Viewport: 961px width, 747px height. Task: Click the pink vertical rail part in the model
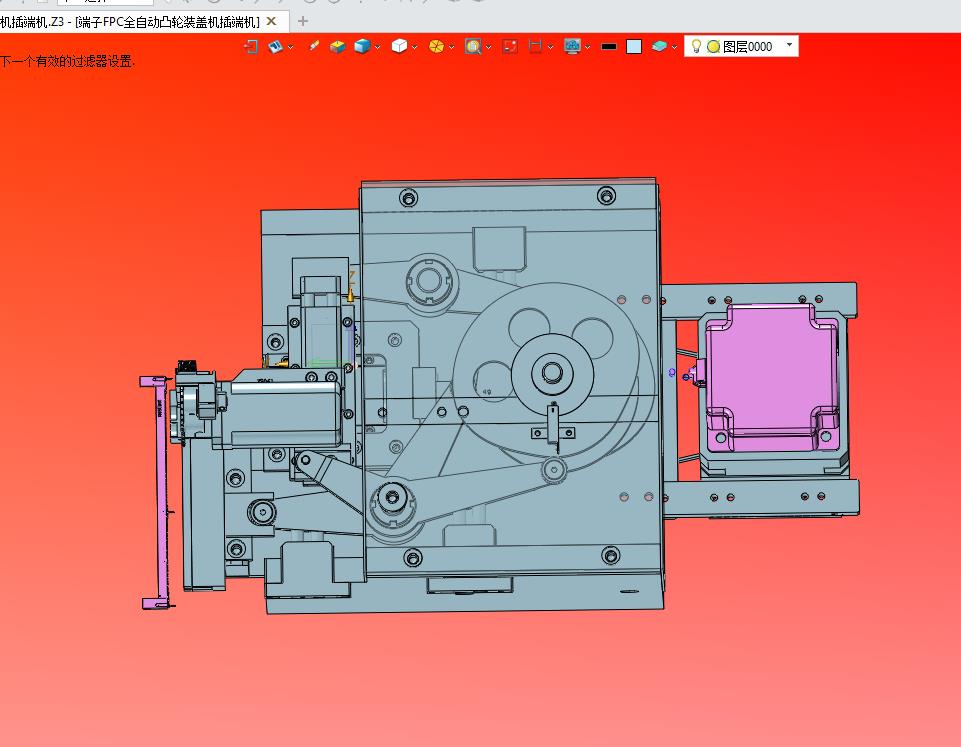coord(161,492)
